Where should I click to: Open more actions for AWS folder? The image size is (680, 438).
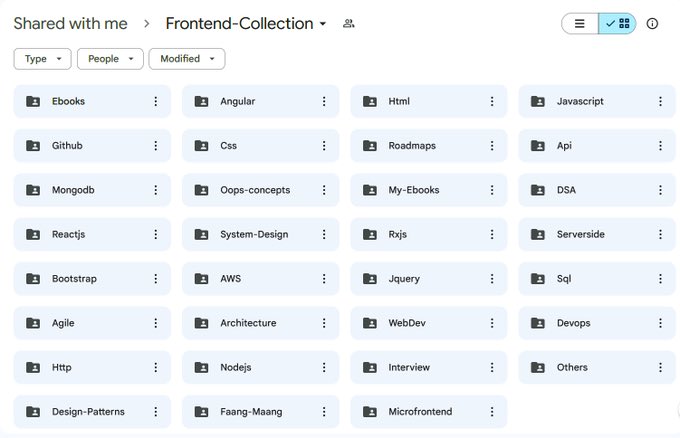click(x=324, y=279)
